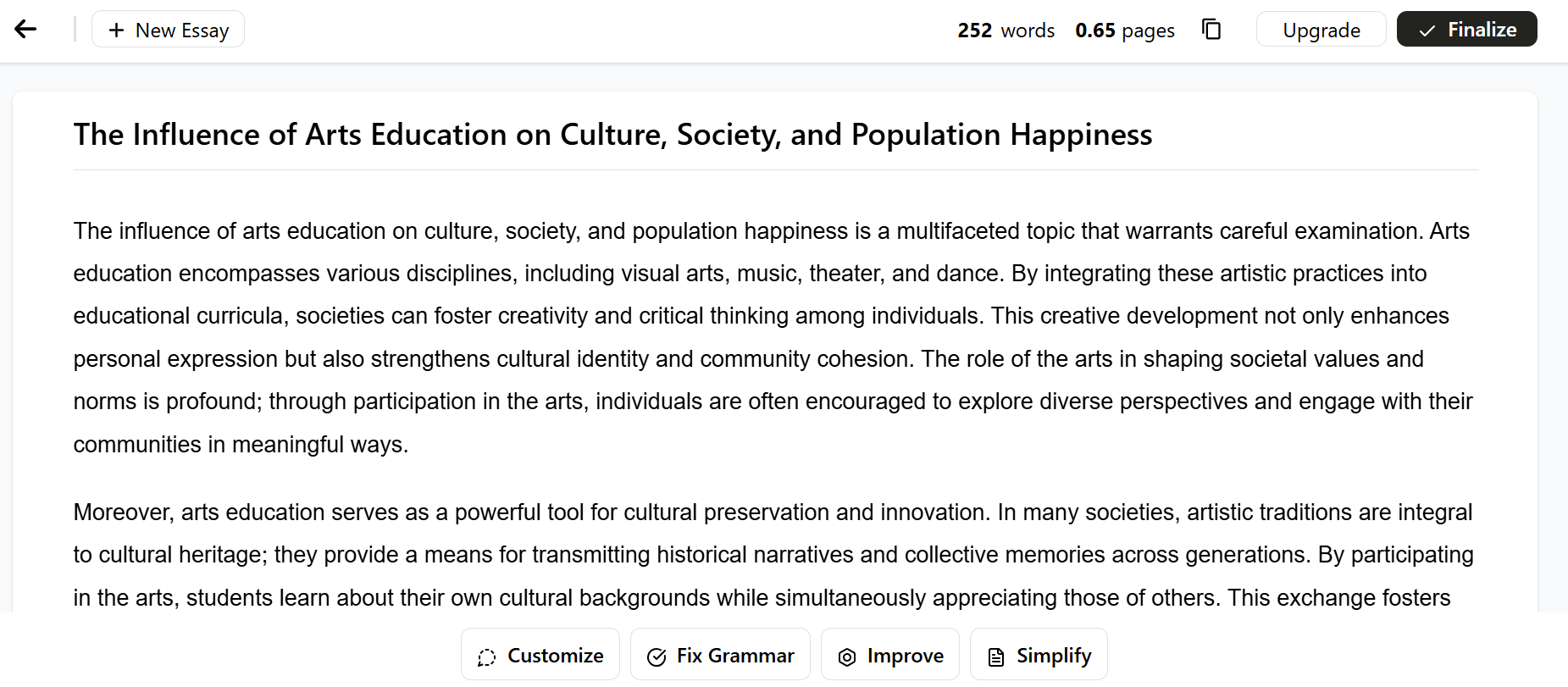This screenshot has width=1568, height=687.
Task: Click the Simplify document icon
Action: [996, 657]
